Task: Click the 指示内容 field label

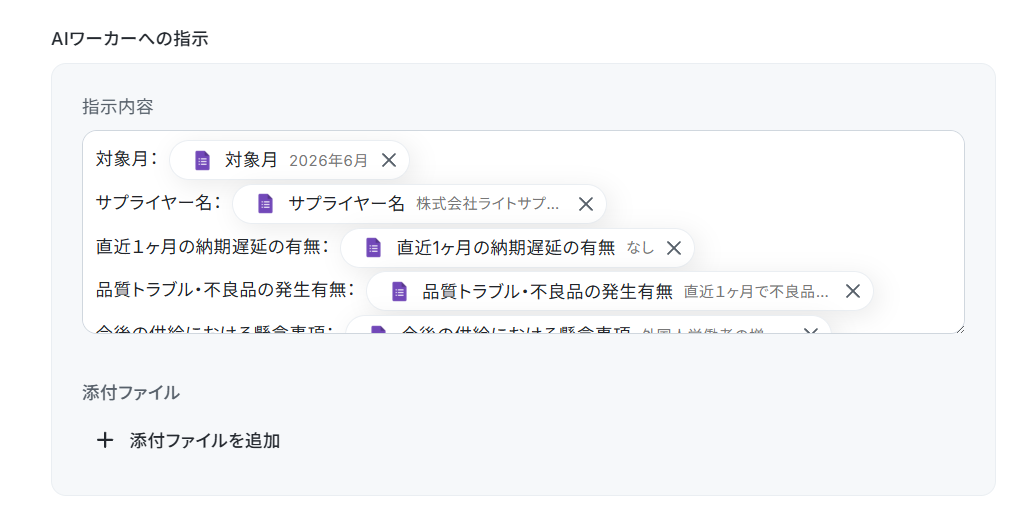Action: 118,107
